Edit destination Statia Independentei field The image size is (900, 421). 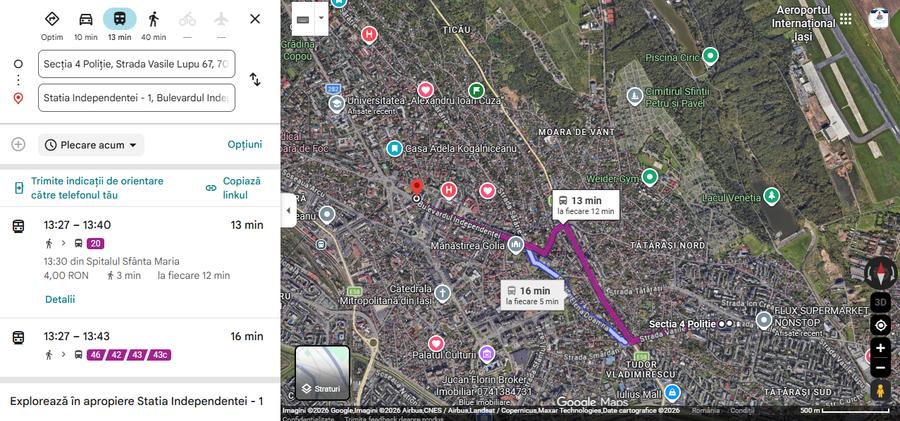[x=137, y=98]
